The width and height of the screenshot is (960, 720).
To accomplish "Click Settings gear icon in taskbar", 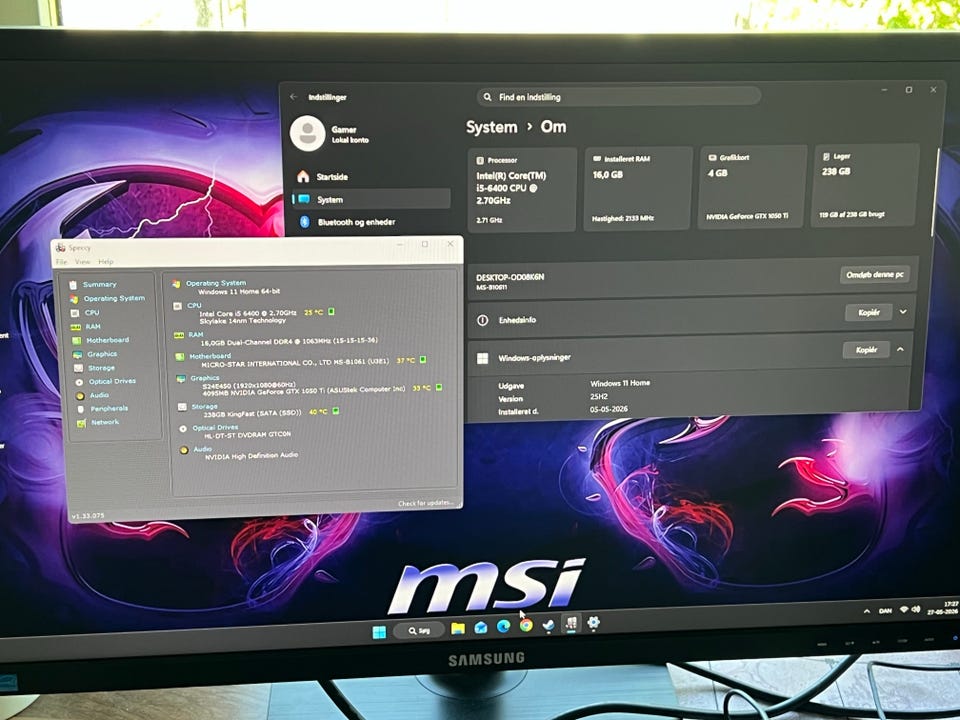I will [593, 623].
